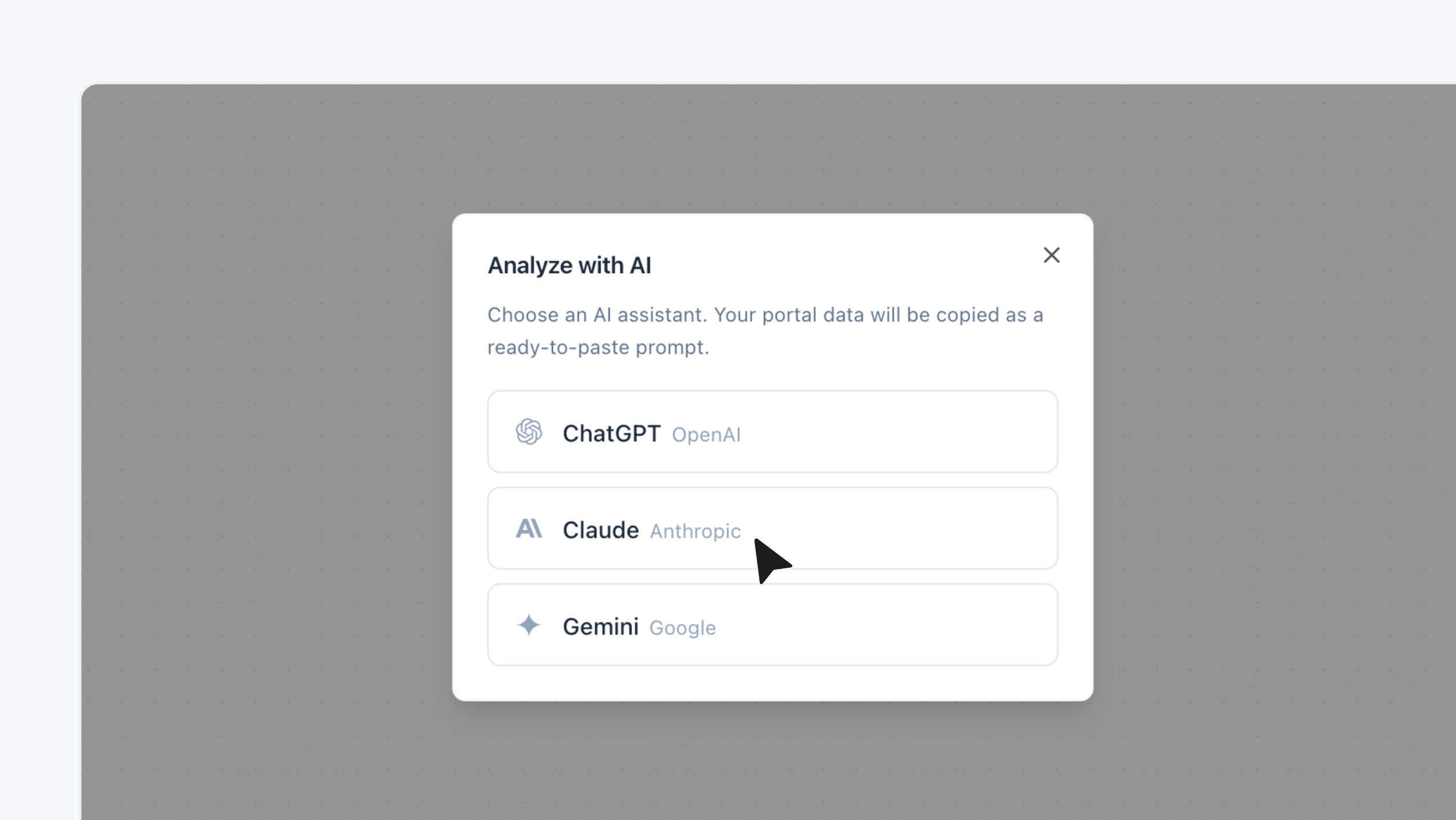This screenshot has height=820, width=1456.
Task: Dismiss the dialog with the X button
Action: tap(1052, 255)
